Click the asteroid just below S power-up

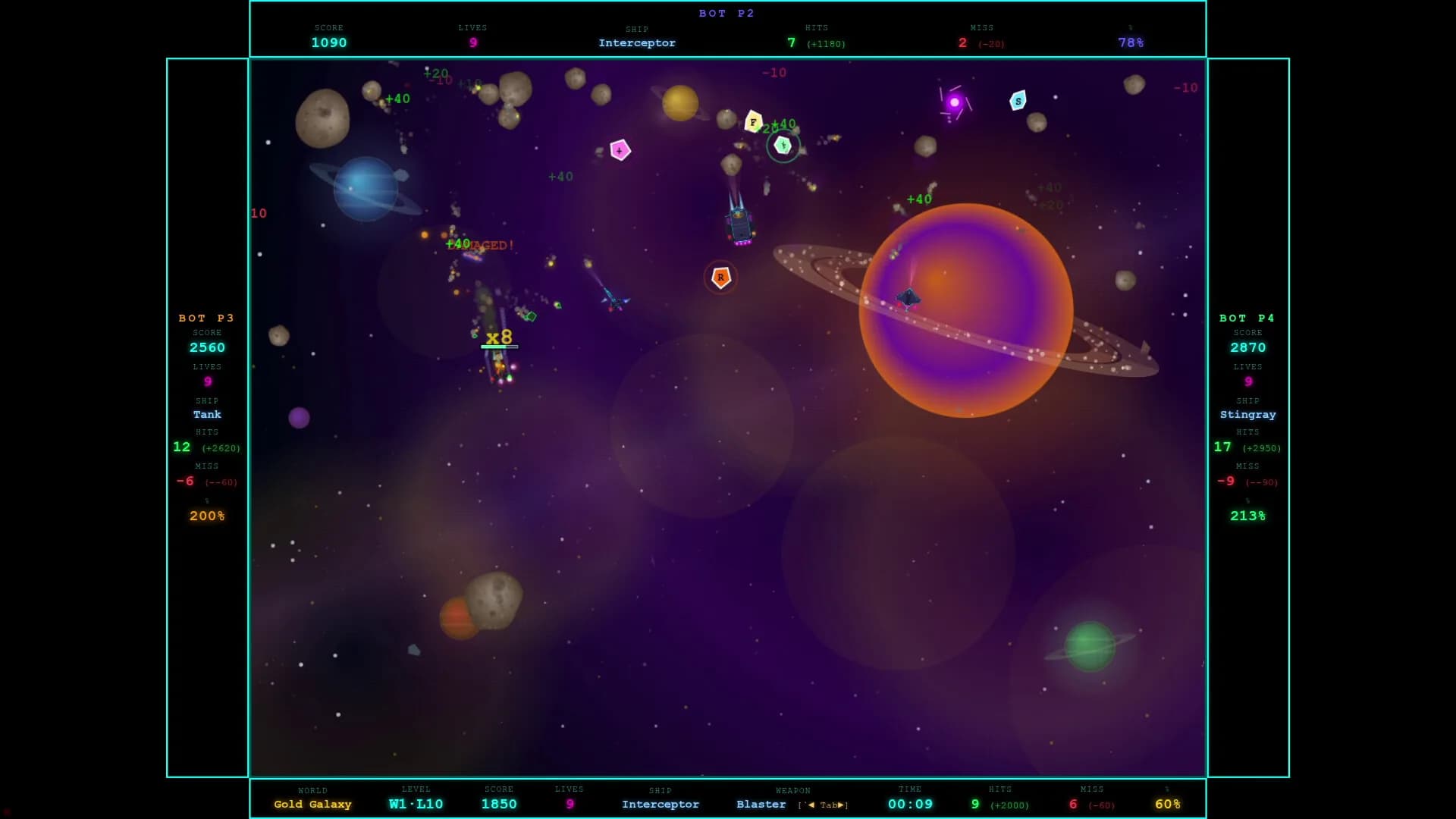point(1037,122)
